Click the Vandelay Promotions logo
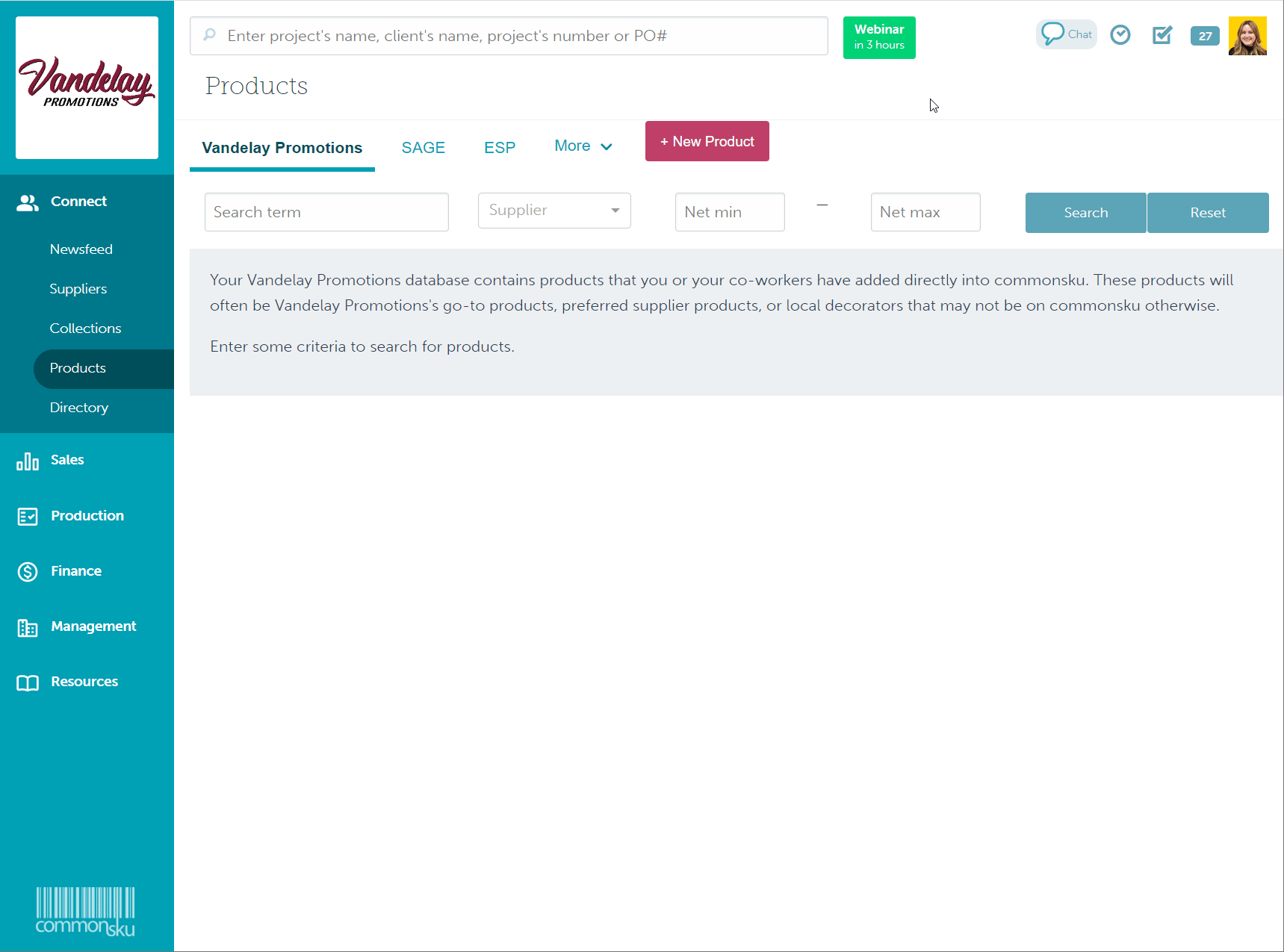Viewport: 1284px width, 952px height. [x=87, y=87]
